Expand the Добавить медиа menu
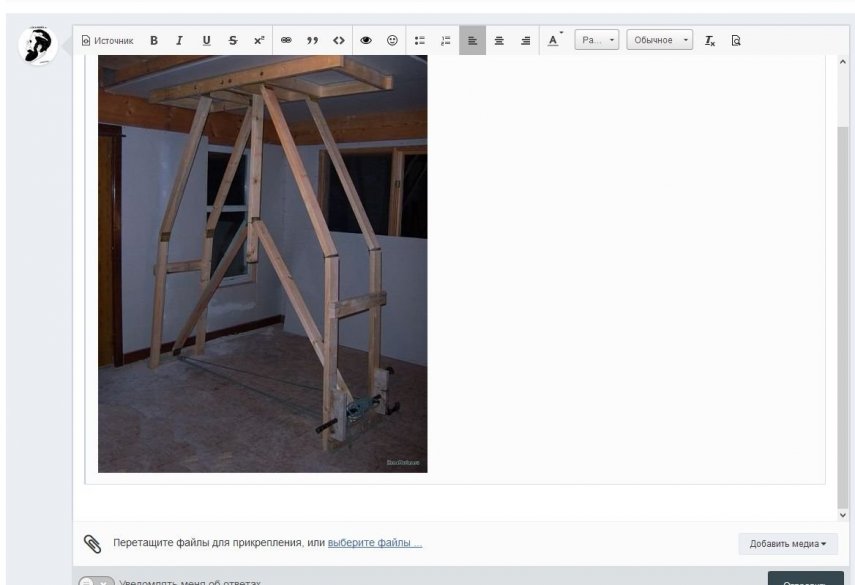The image size is (855, 585). click(788, 544)
